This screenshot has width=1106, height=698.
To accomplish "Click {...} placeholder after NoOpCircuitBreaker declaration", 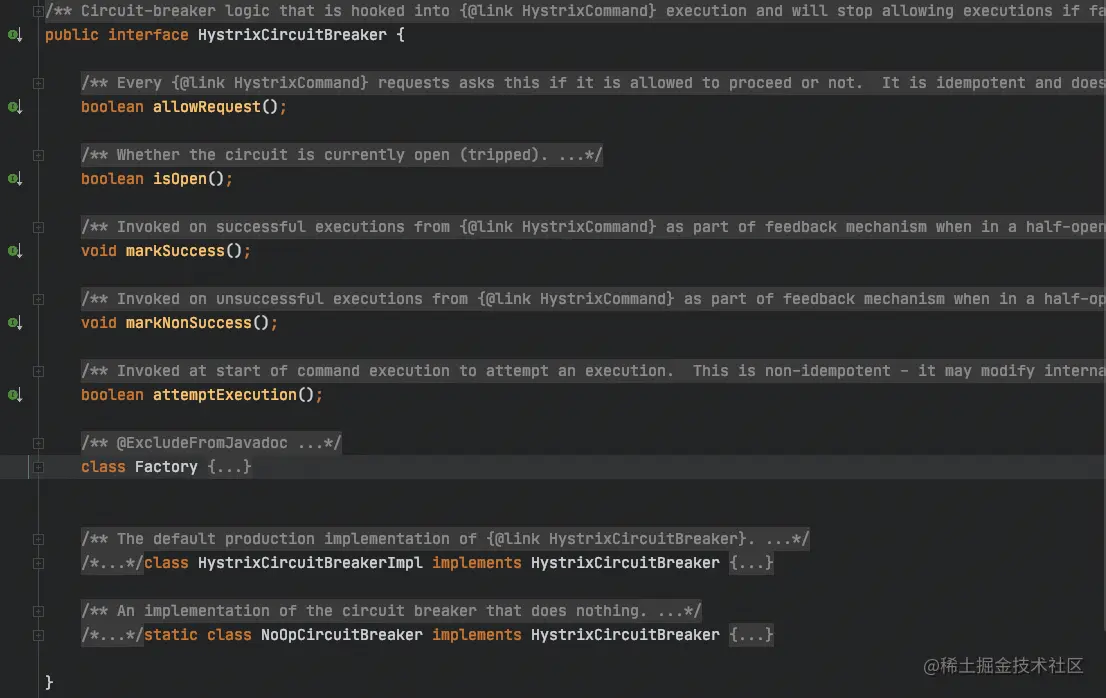I will coord(751,635).
